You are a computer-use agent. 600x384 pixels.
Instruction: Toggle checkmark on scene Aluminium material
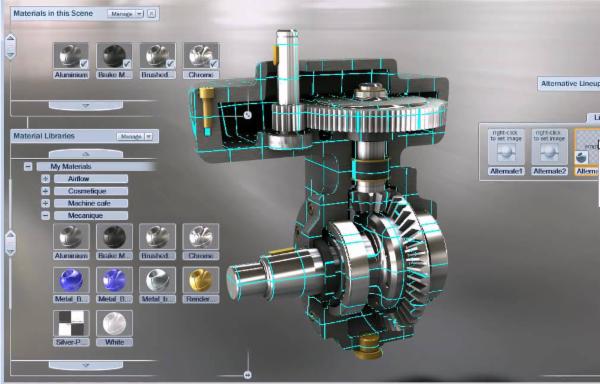click(x=83, y=63)
